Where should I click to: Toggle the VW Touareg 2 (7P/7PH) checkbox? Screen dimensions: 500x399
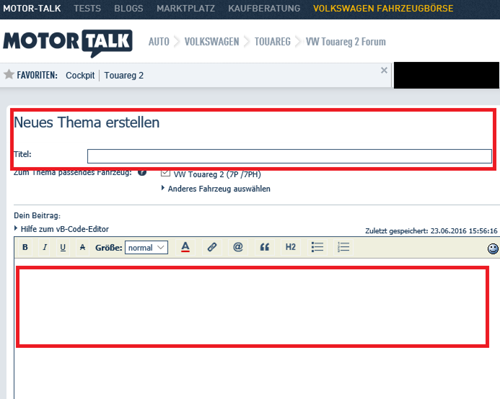165,173
